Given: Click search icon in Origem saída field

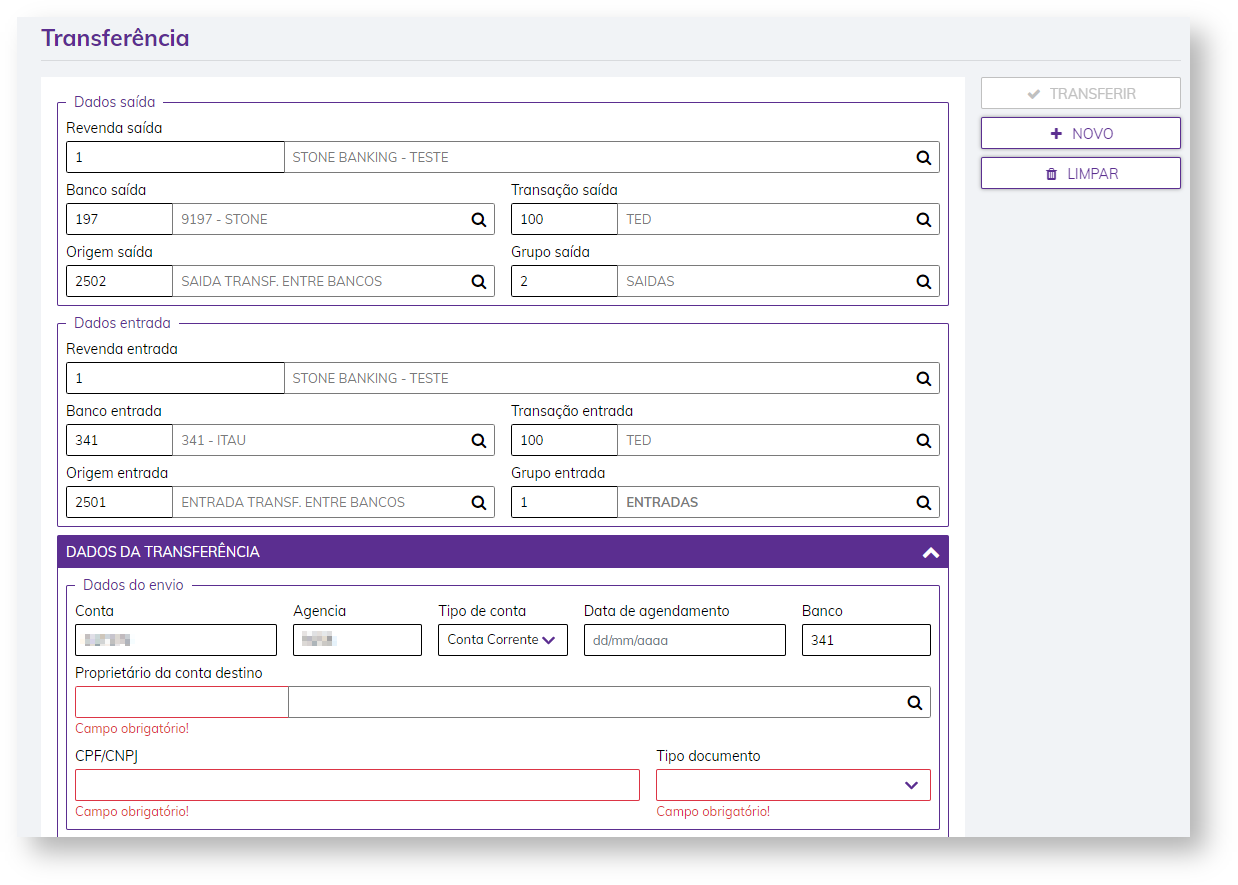Looking at the screenshot, I should point(479,282).
